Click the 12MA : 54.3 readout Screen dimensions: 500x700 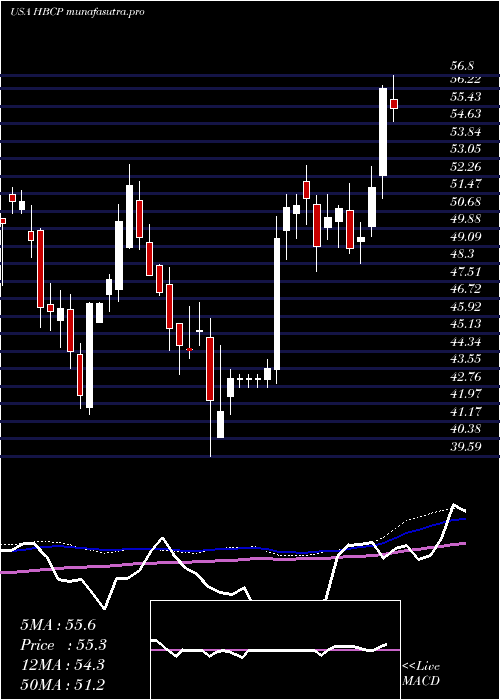click(62, 665)
